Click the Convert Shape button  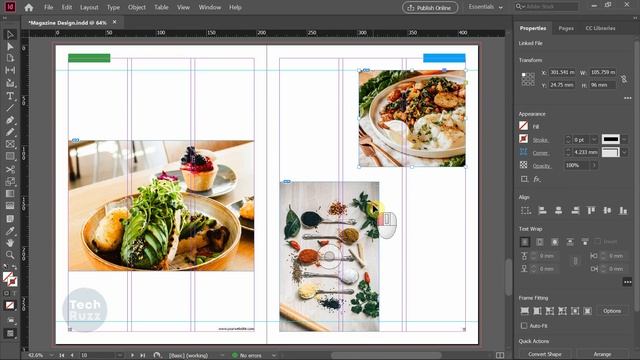(x=545, y=354)
